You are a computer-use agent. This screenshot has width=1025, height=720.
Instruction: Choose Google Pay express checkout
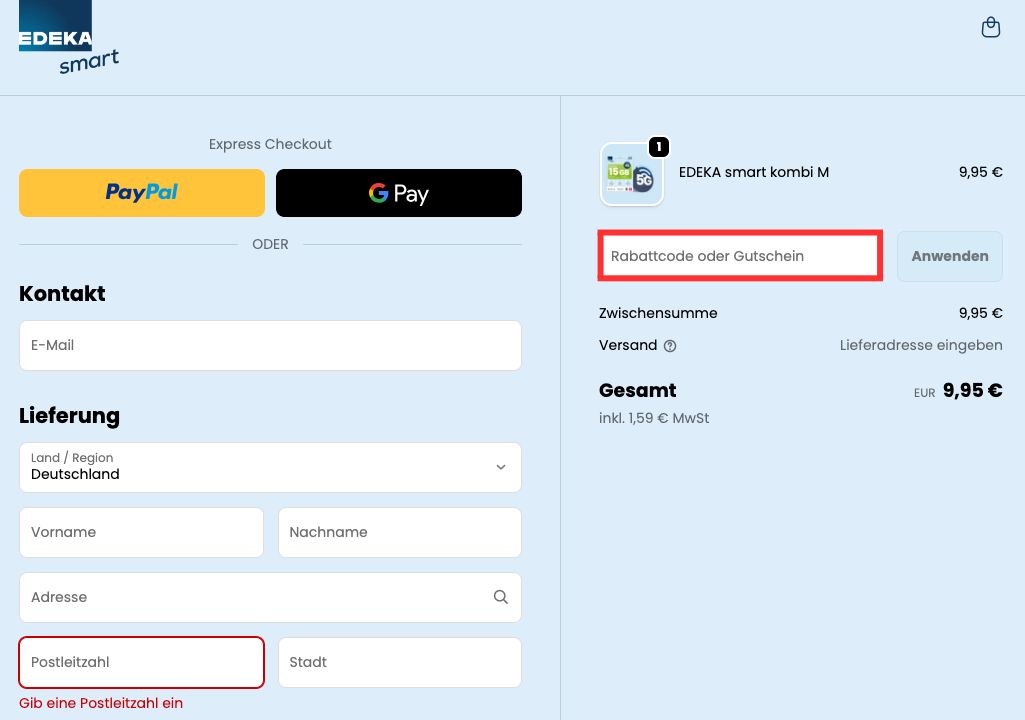pyautogui.click(x=398, y=193)
